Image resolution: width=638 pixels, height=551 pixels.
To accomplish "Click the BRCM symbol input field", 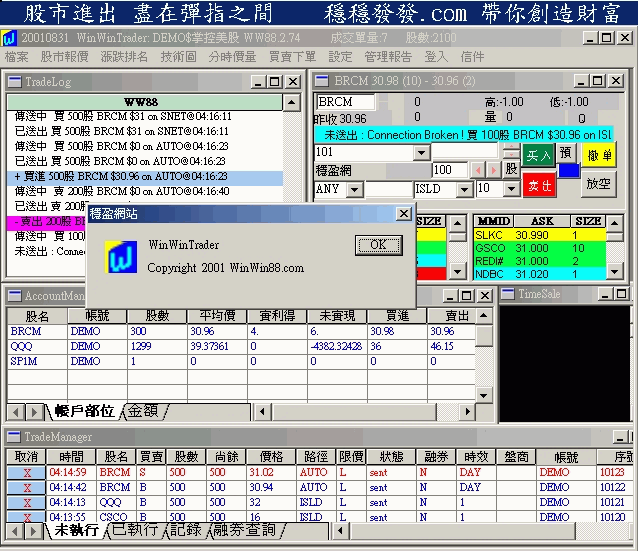I will tap(346, 102).
